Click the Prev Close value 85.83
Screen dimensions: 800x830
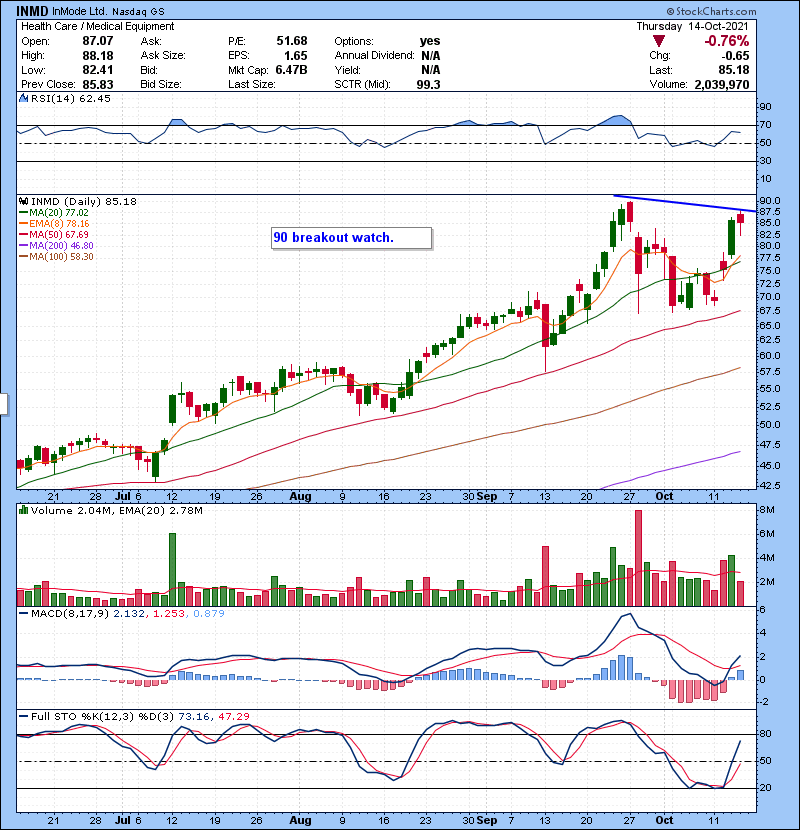coord(97,84)
